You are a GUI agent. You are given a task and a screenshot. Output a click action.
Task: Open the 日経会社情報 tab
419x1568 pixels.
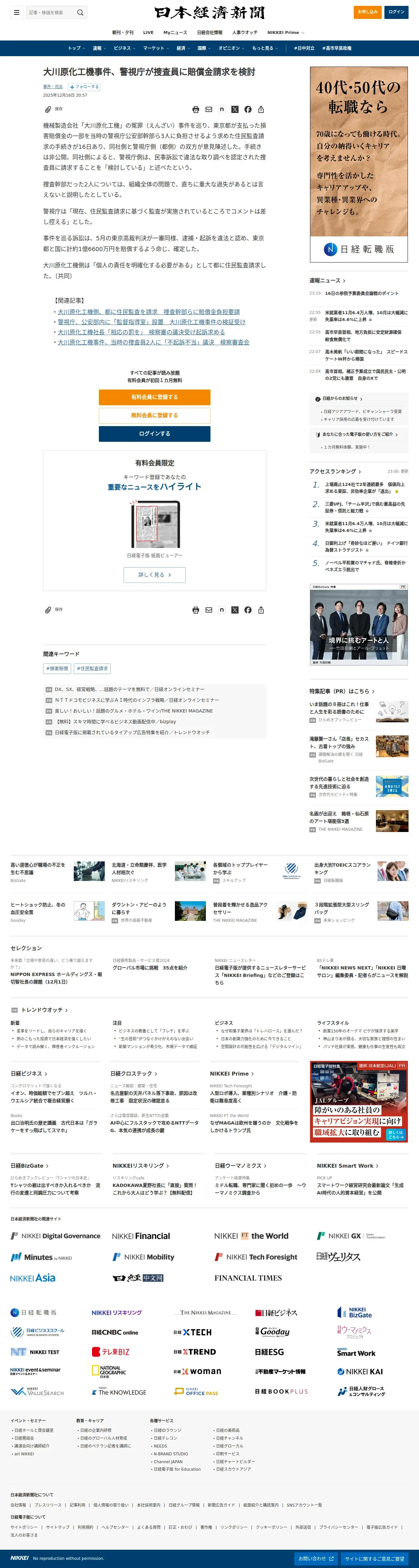point(210,32)
